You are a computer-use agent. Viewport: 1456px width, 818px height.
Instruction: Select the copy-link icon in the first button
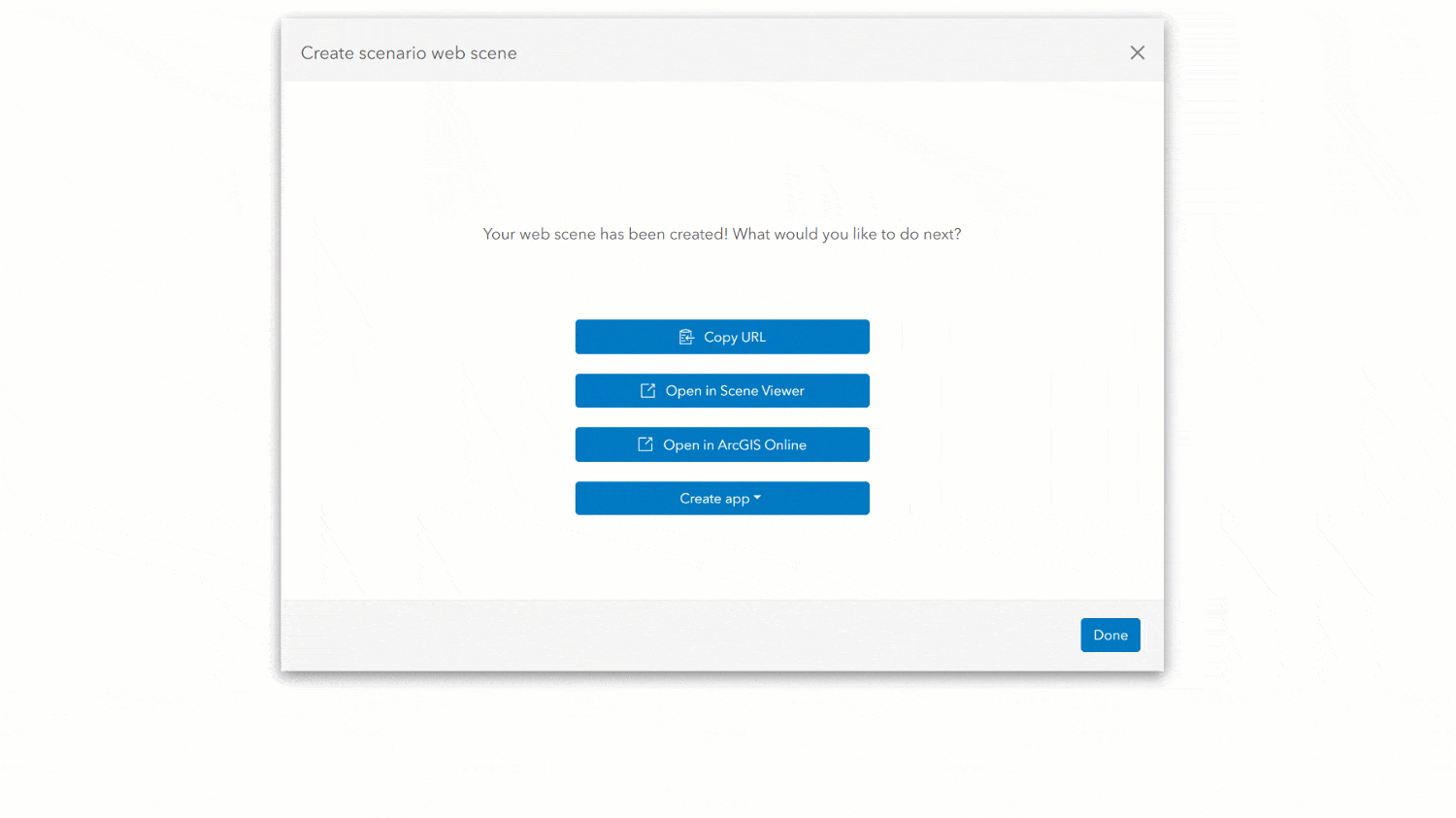coord(685,337)
